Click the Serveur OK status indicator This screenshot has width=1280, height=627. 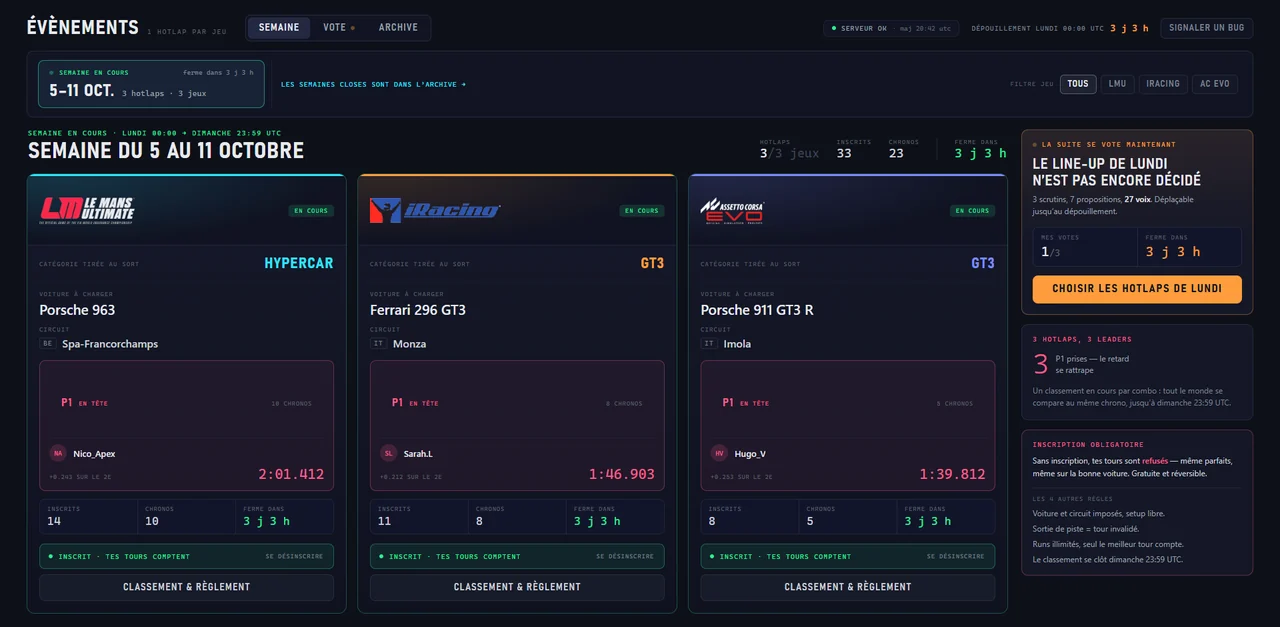[x=891, y=28]
